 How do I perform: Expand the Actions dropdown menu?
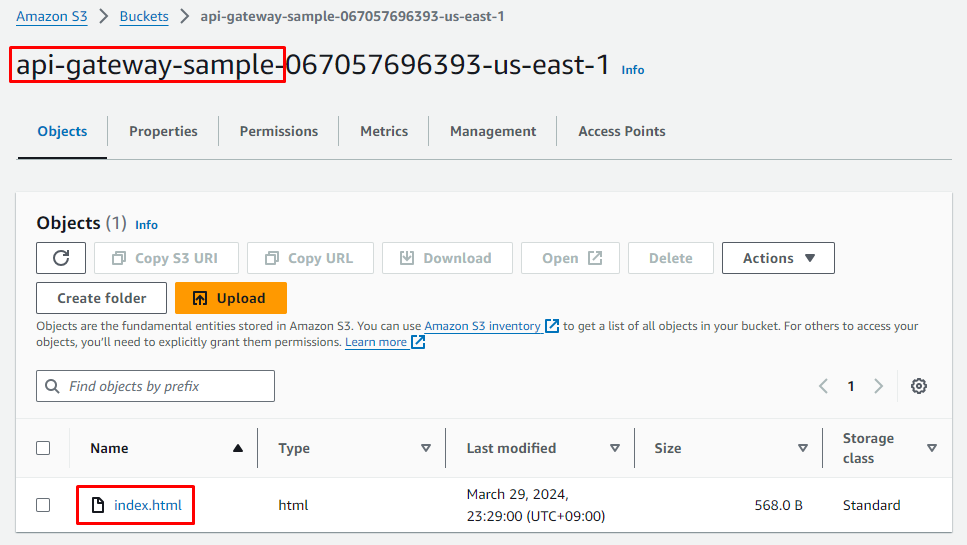tap(778, 258)
